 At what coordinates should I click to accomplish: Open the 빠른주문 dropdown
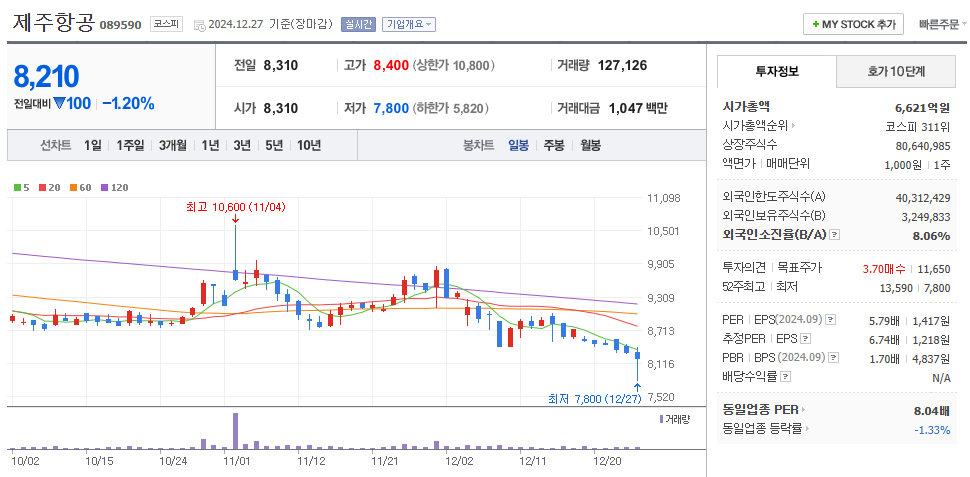pos(943,25)
